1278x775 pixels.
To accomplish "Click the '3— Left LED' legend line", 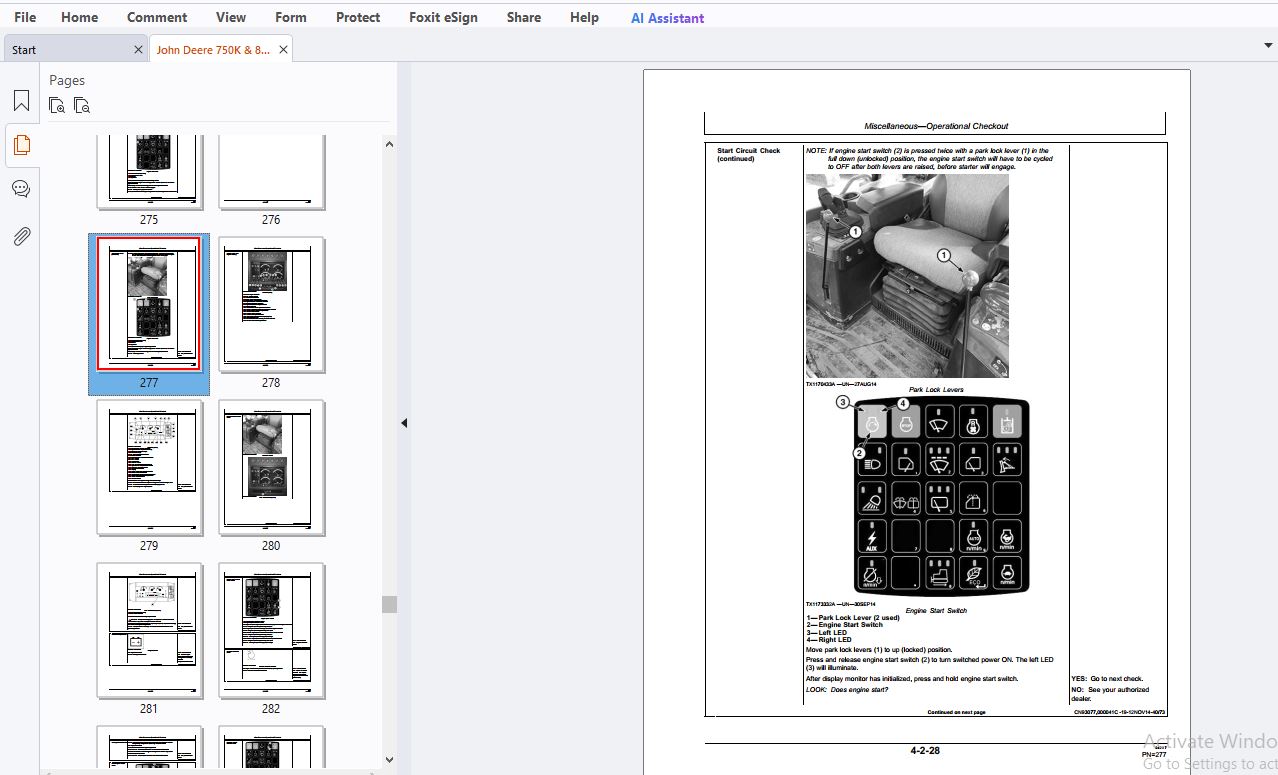I will coord(827,633).
